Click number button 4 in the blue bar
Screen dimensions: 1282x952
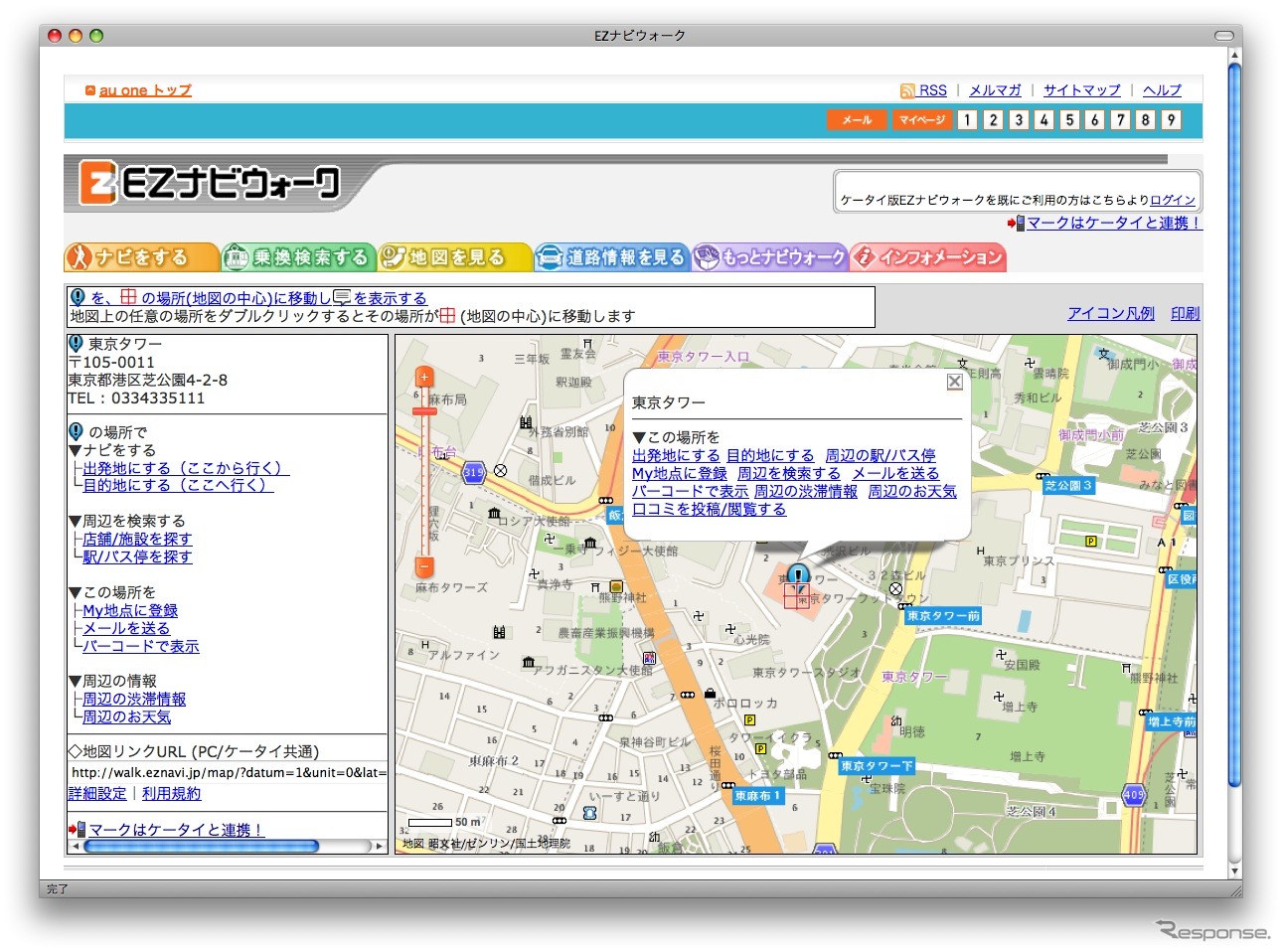tap(1043, 120)
